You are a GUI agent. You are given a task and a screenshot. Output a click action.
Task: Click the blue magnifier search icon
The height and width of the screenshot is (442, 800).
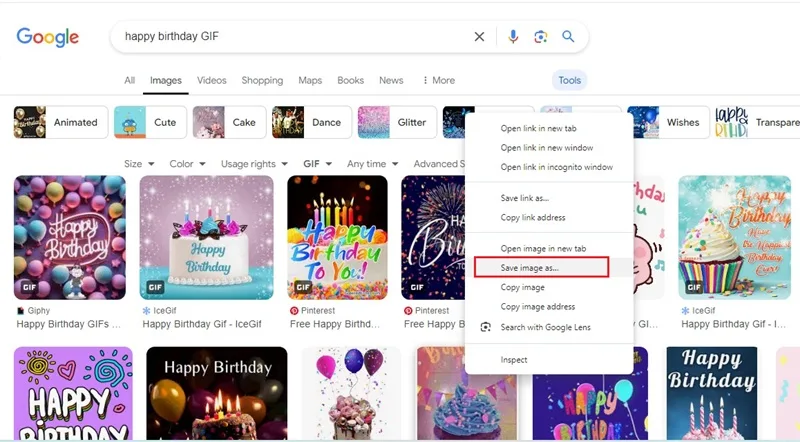click(568, 36)
